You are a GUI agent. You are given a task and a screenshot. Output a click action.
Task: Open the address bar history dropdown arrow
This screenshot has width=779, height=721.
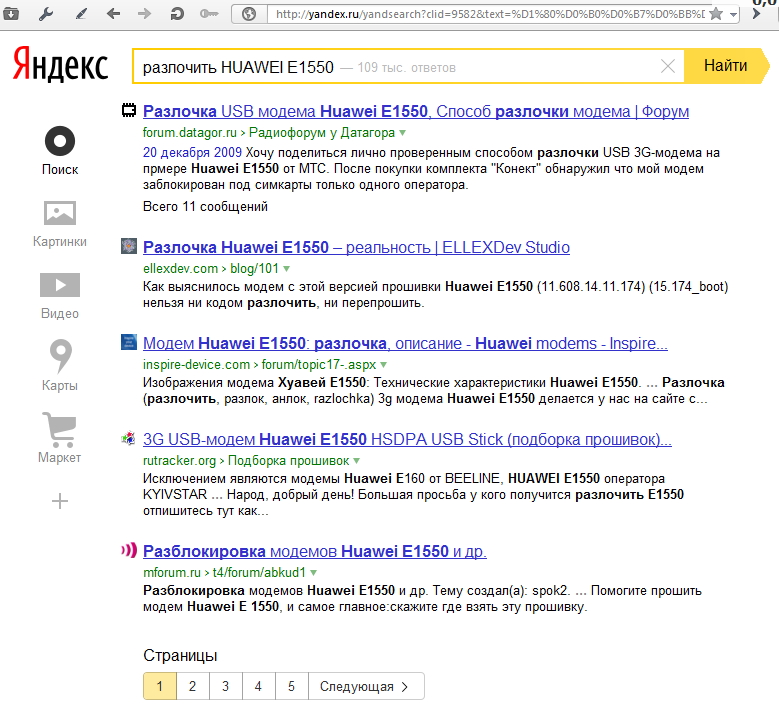(x=733, y=14)
